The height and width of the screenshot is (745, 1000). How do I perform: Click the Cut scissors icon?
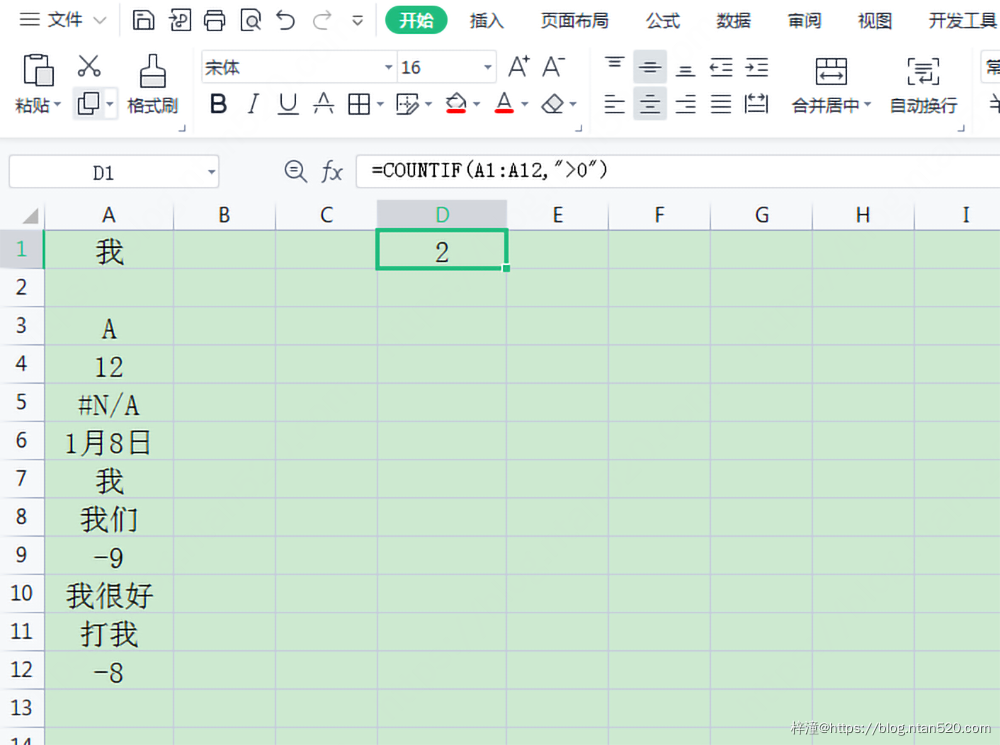tap(89, 66)
